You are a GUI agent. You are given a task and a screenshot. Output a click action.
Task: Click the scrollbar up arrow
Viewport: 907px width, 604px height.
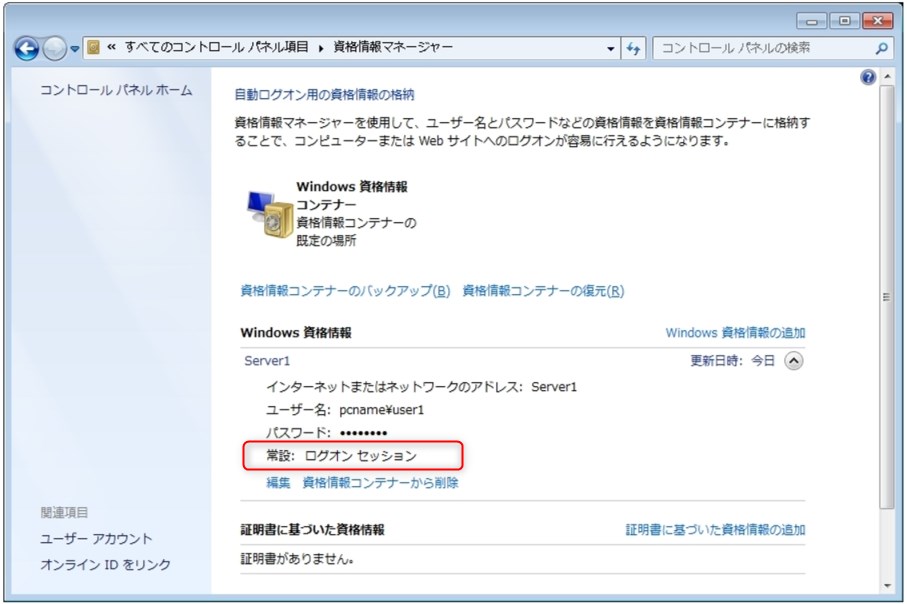(887, 77)
